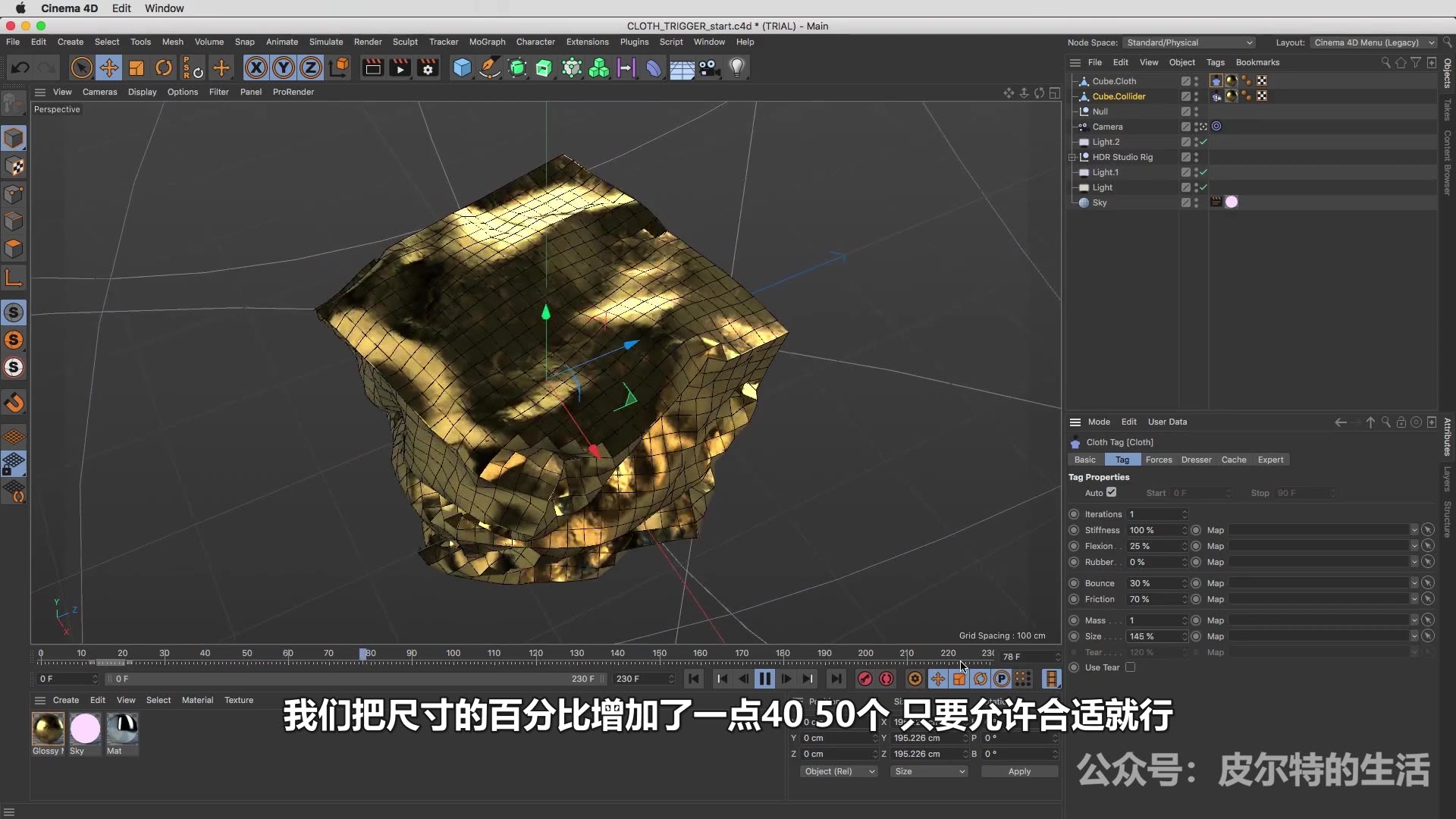Expand the HDR Studio Rig item

point(1072,157)
